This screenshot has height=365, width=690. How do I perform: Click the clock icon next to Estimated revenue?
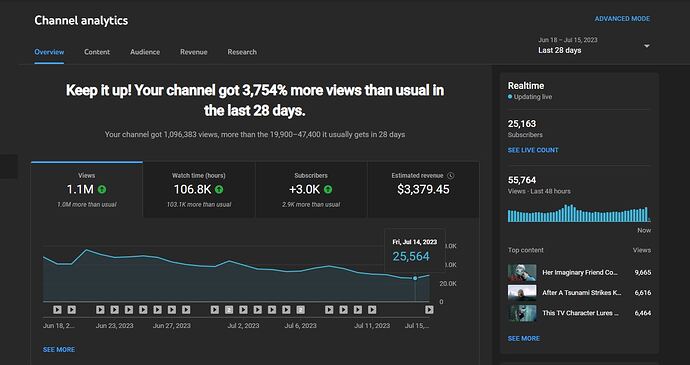pos(450,176)
